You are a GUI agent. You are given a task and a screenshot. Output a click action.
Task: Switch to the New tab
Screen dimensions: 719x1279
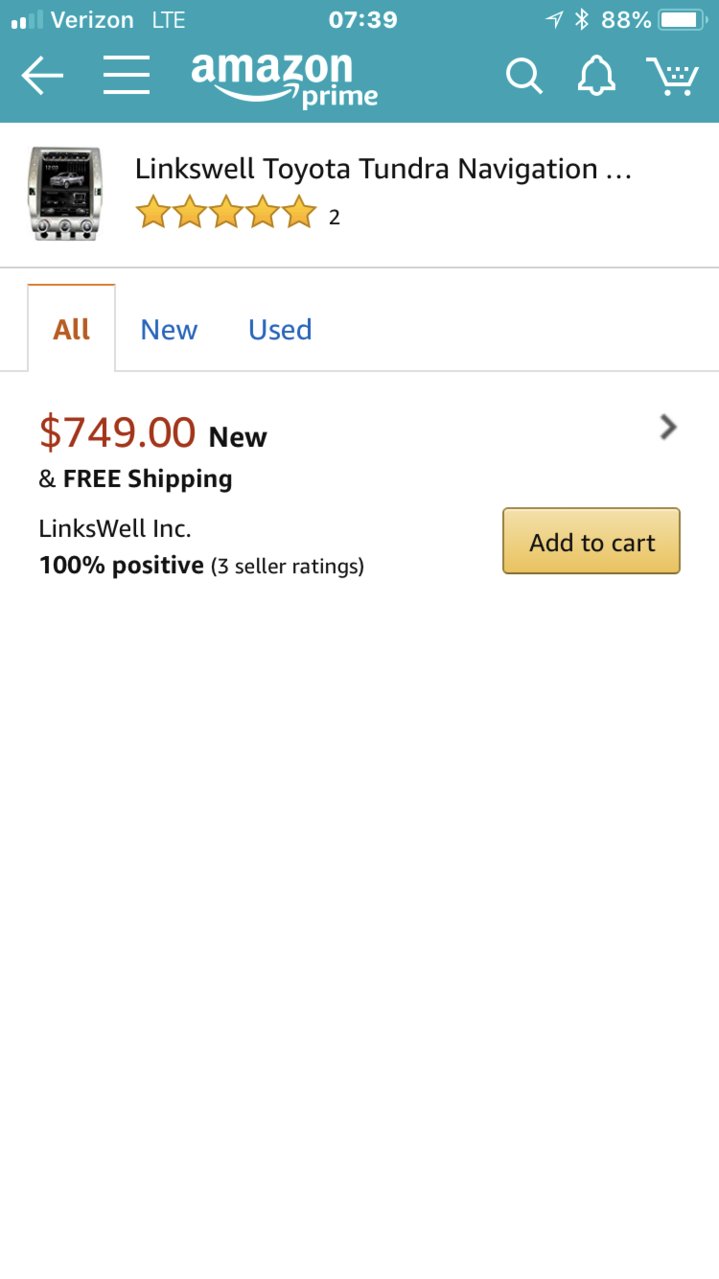coord(169,329)
